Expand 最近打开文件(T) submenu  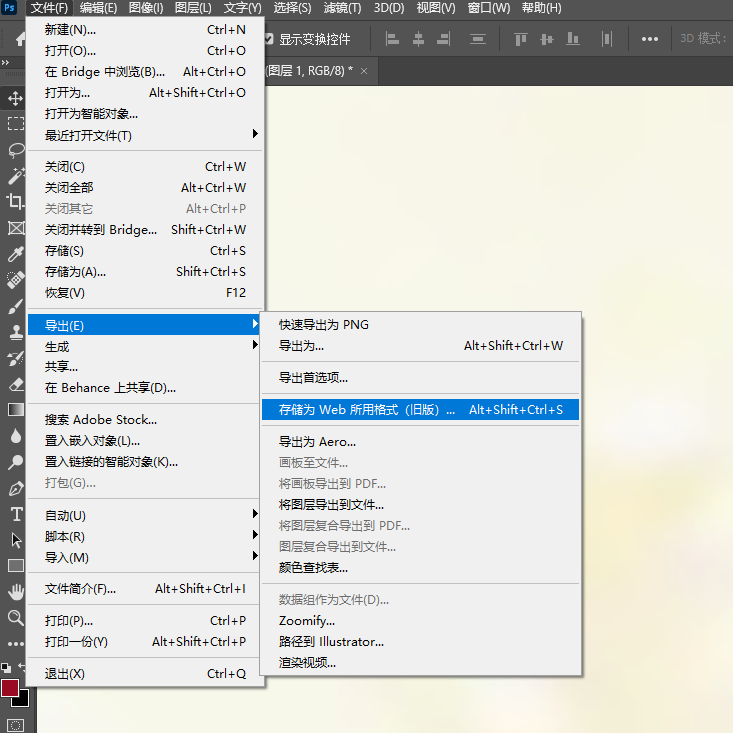click(145, 135)
